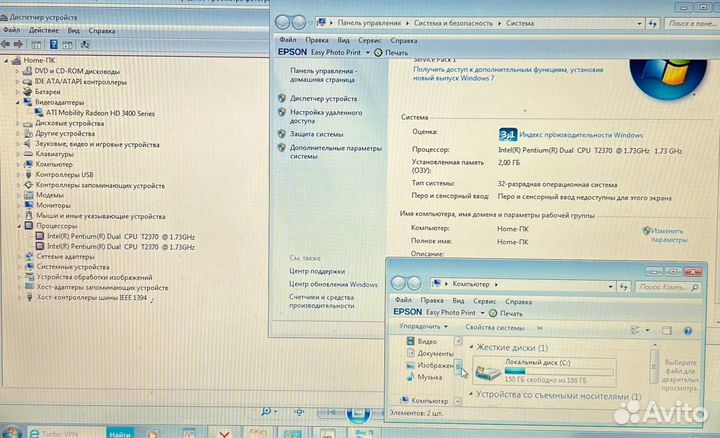Screen dimensions: 720x438
Task: Toggle preview pane icon in Computer window
Action: click(x=667, y=331)
